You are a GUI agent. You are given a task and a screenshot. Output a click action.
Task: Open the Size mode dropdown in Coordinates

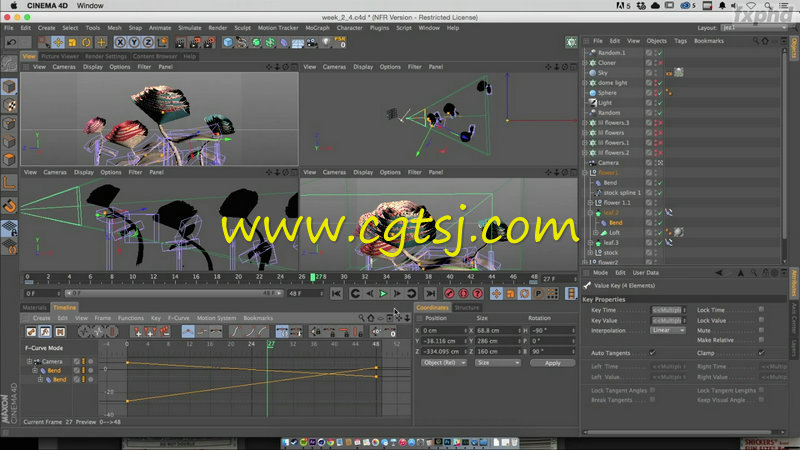click(497, 363)
